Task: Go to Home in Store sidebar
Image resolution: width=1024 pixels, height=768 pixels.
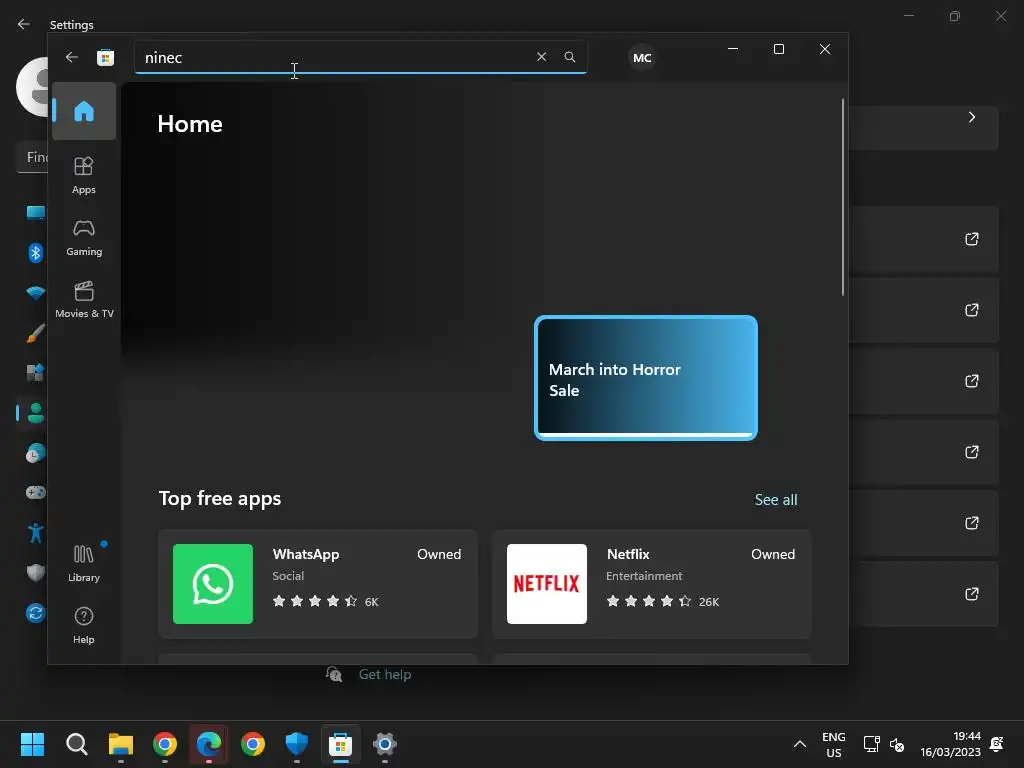Action: tap(84, 111)
